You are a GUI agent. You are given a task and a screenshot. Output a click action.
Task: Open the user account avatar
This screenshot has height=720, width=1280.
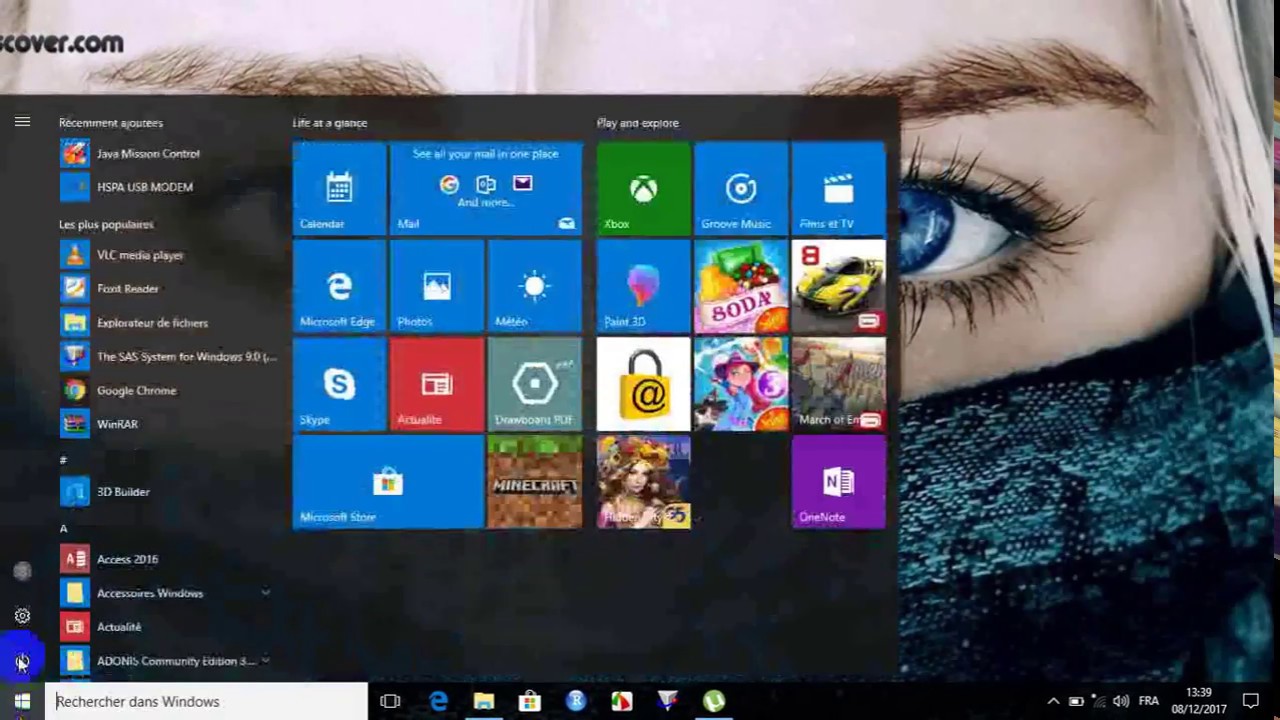tap(22, 571)
